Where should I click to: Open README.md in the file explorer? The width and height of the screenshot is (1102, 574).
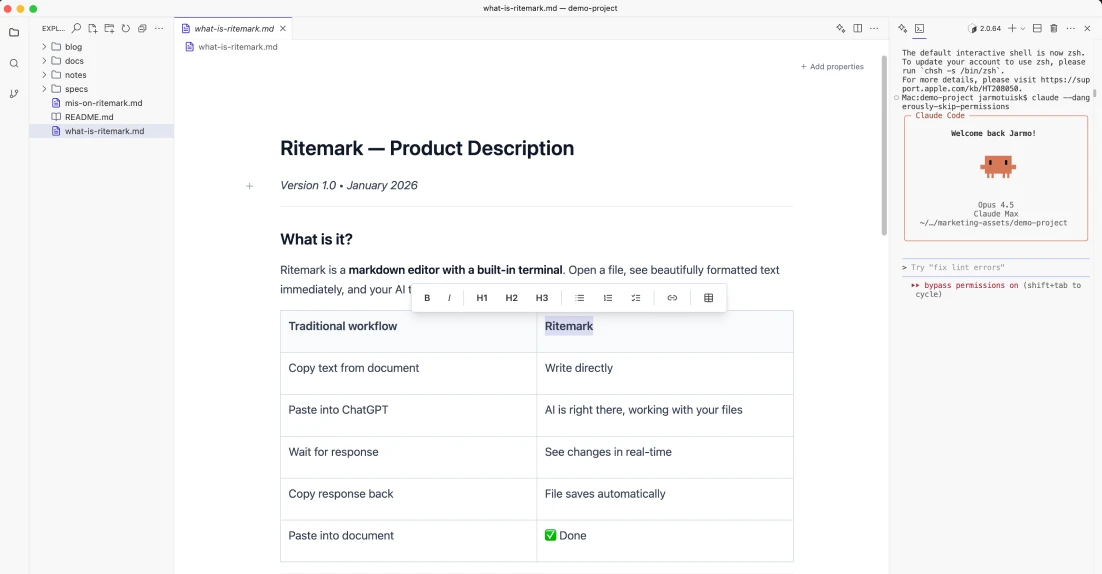[89, 117]
